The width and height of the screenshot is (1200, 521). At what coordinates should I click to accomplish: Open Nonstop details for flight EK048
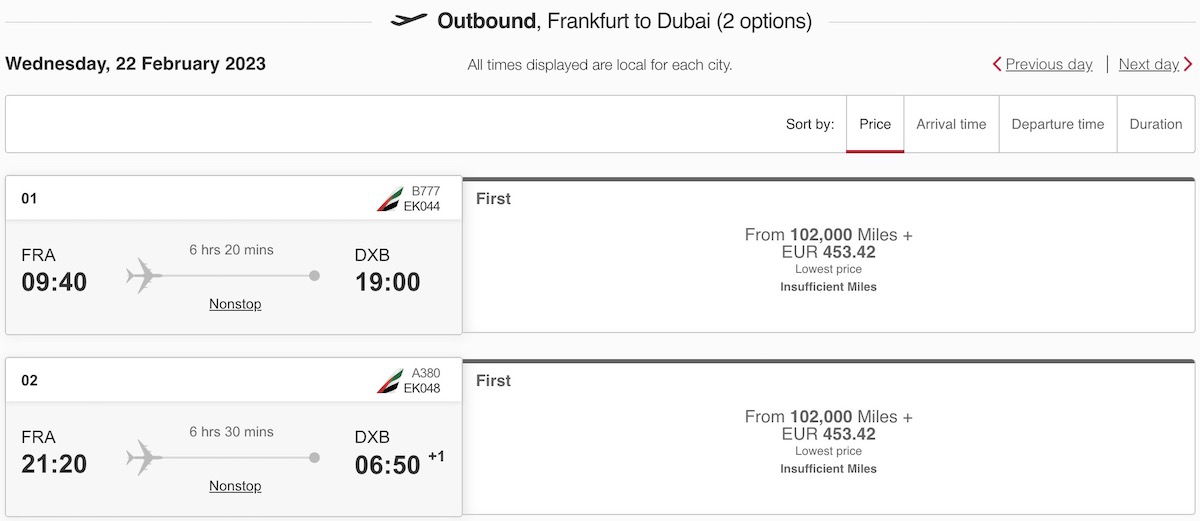[x=235, y=486]
